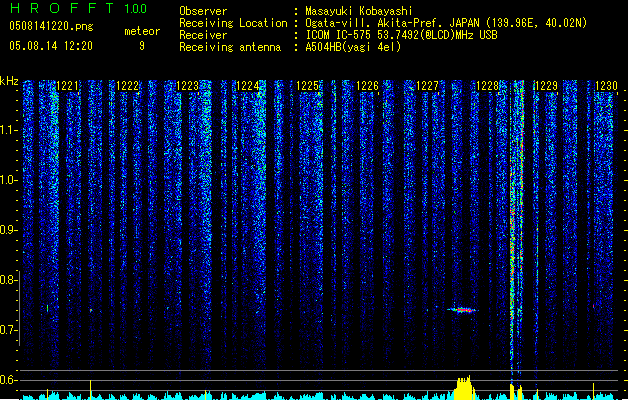
Task: Click the 1225 time marker
Action: point(307,86)
